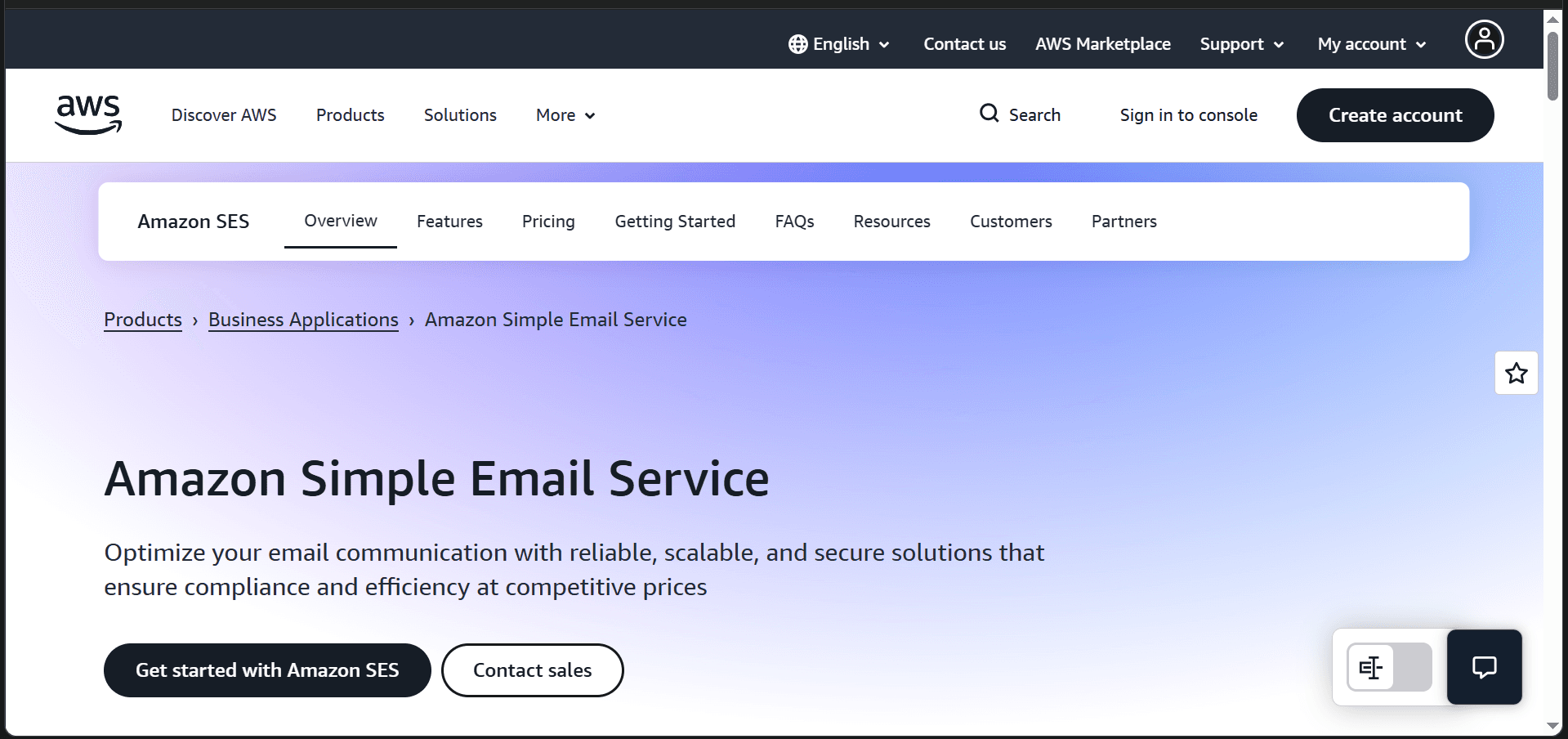Image resolution: width=1568 pixels, height=739 pixels.
Task: Click the Contact us link
Action: 964,44
